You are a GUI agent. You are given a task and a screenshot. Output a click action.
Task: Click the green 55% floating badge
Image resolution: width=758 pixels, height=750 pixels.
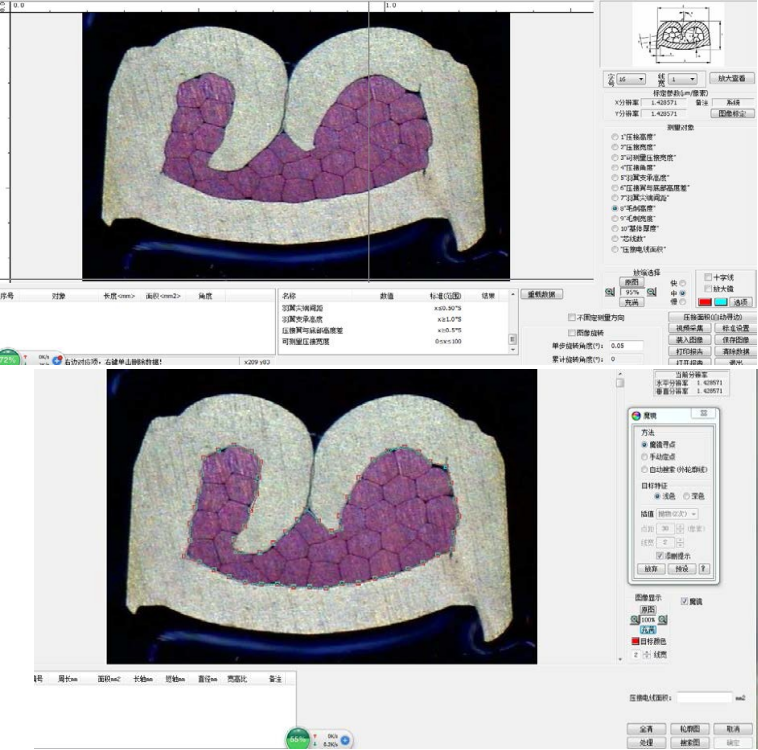(x=299, y=739)
